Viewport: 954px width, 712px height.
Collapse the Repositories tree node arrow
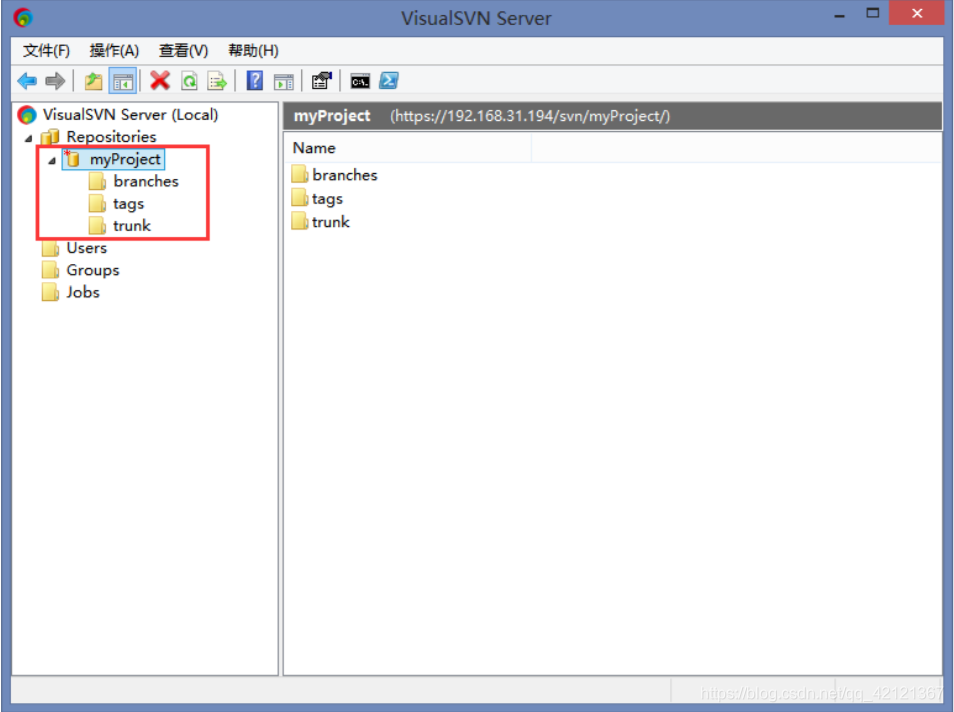tap(29, 138)
